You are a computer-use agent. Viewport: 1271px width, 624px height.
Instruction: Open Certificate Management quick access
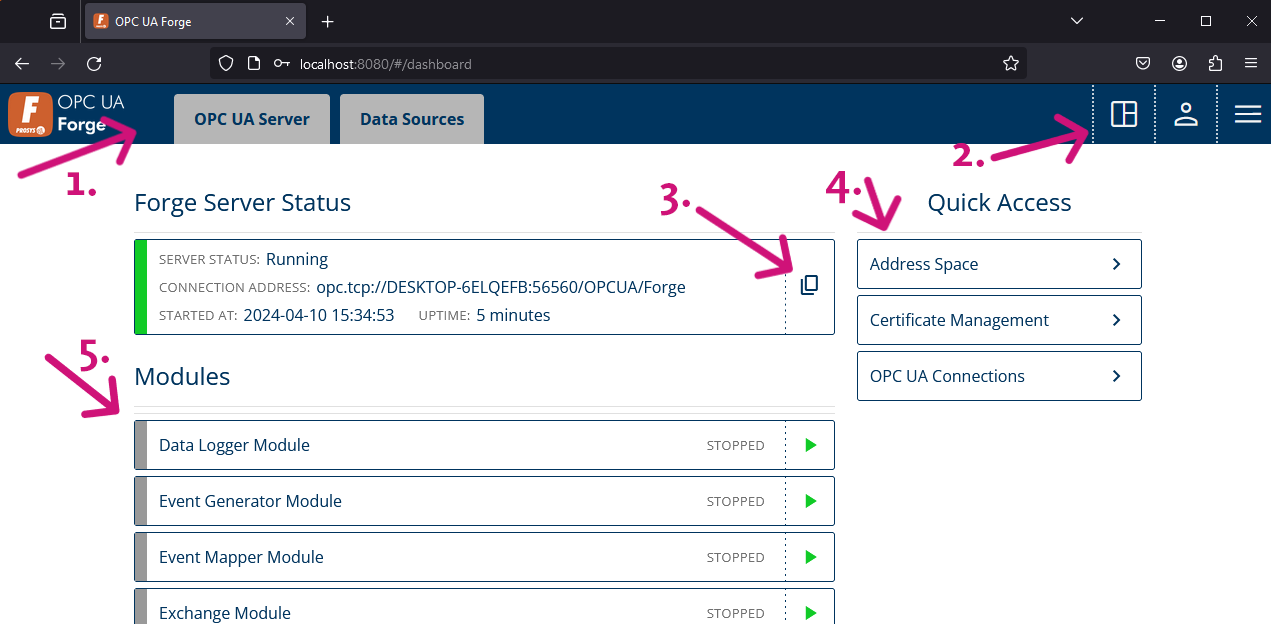point(999,320)
